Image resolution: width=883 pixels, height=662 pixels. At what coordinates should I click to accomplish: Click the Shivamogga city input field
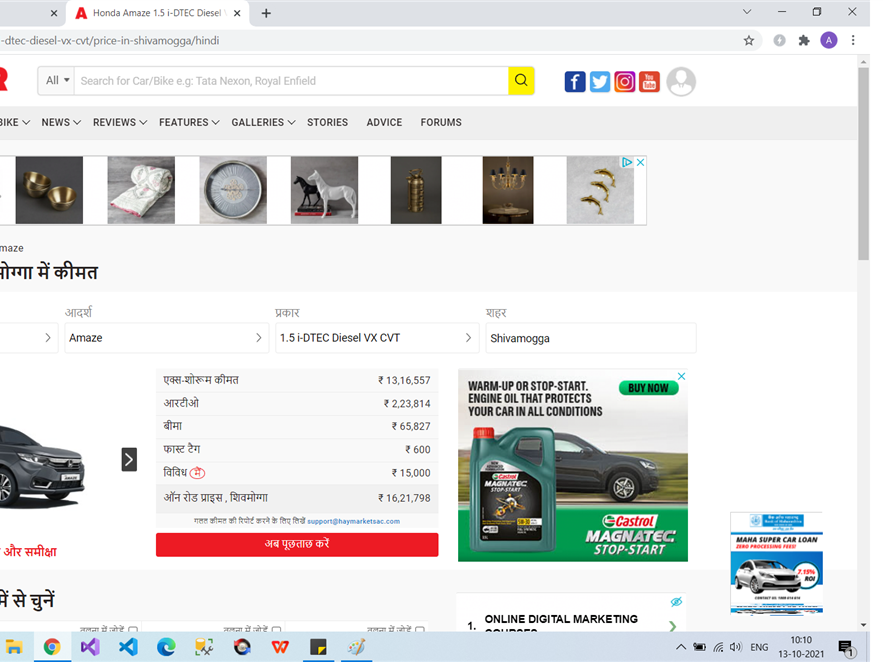tap(590, 338)
